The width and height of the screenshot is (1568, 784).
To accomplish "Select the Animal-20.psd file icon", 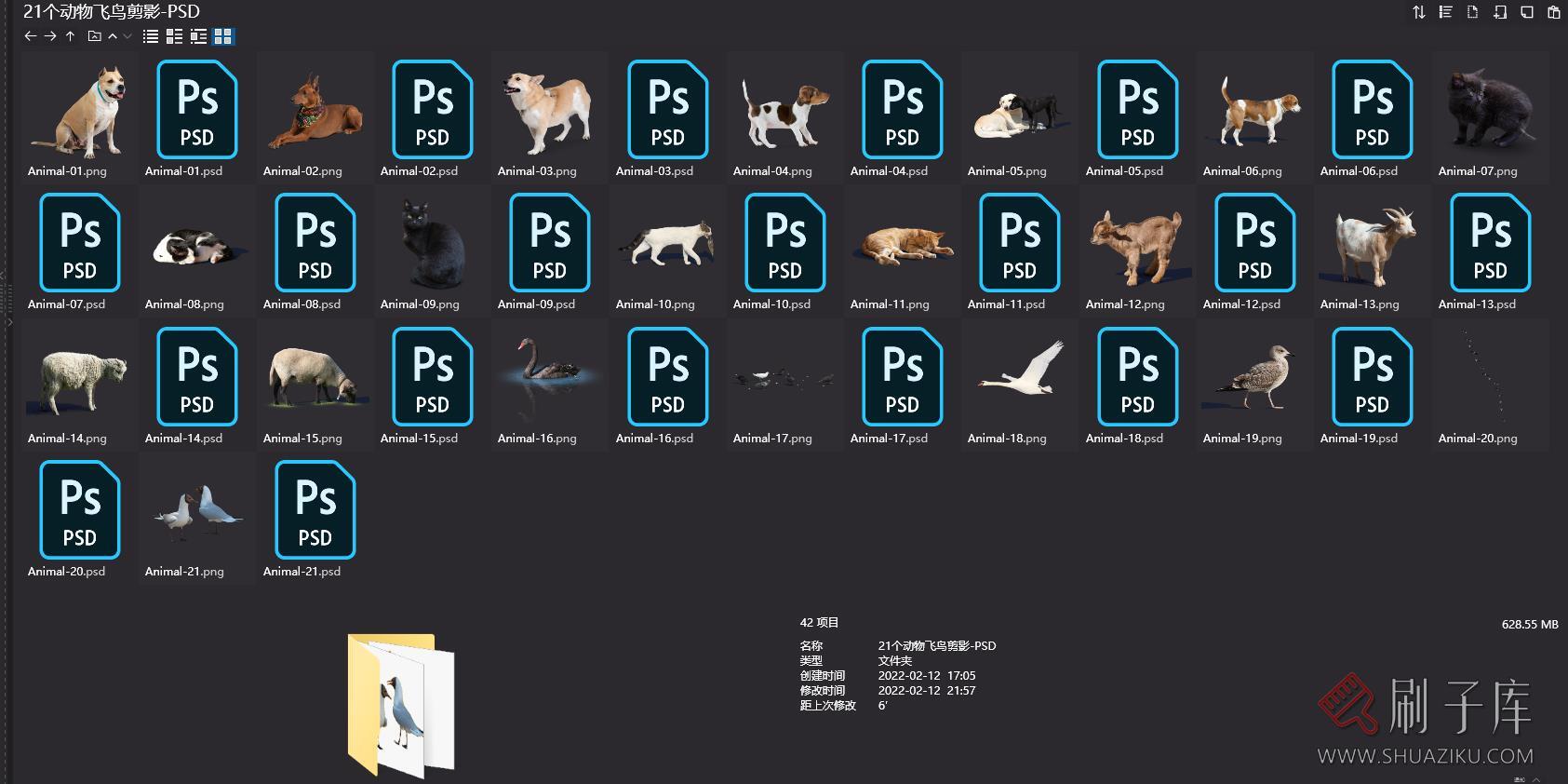I will [x=79, y=510].
